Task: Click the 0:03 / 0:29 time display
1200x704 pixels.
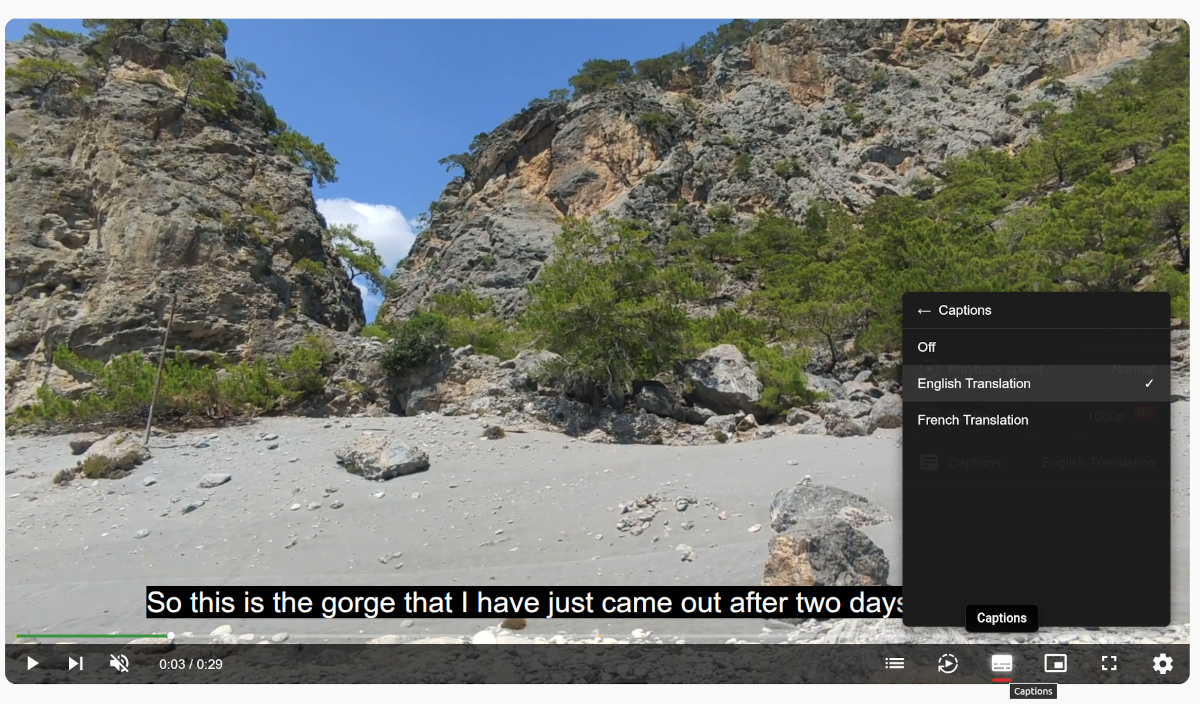Action: click(x=191, y=664)
